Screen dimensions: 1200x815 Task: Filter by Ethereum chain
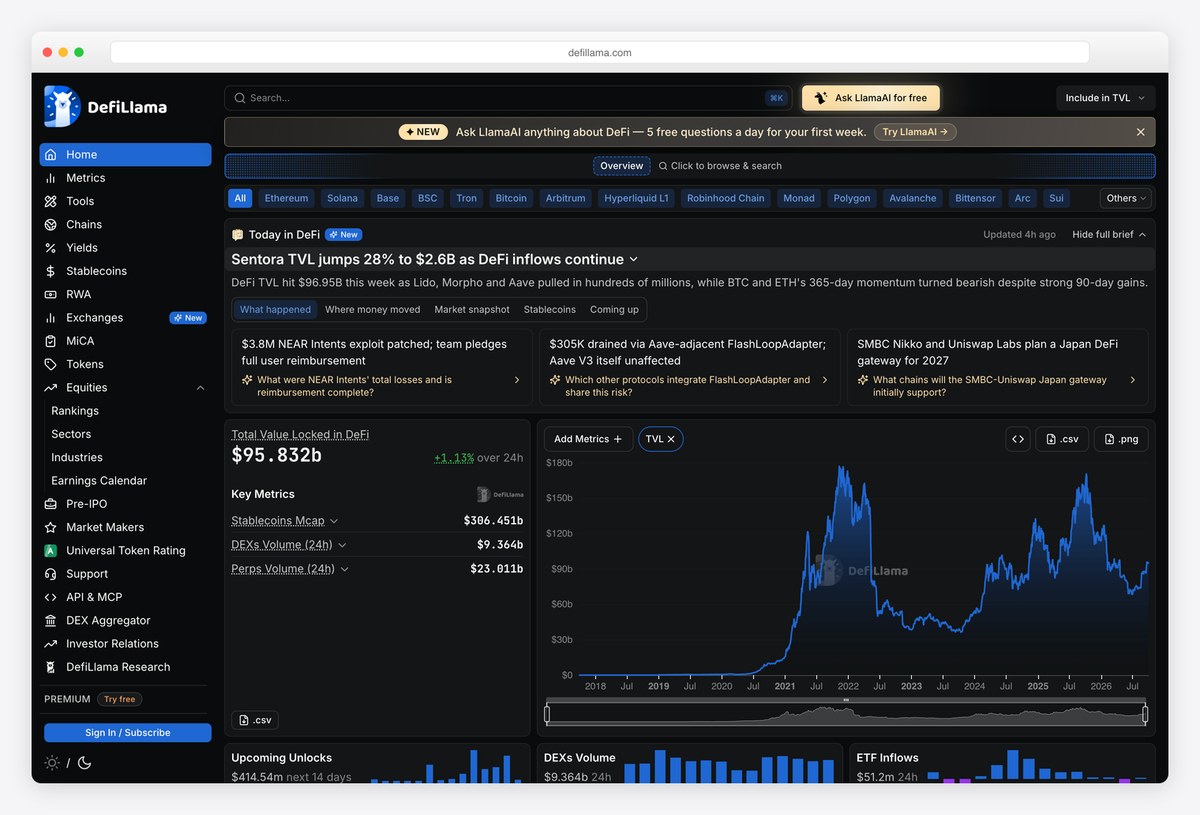pyautogui.click(x=286, y=198)
